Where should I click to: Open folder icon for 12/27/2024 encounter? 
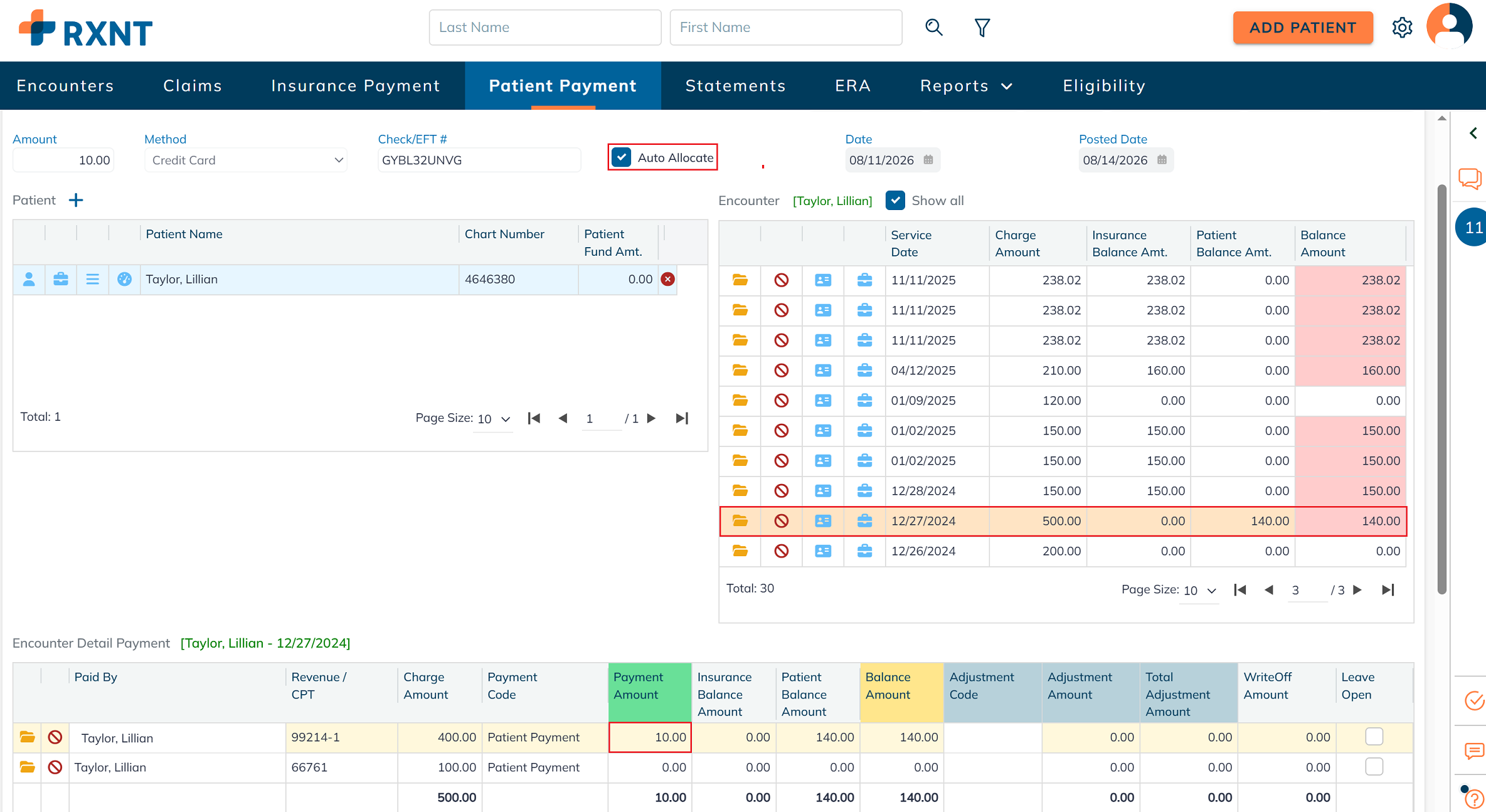[x=740, y=521]
